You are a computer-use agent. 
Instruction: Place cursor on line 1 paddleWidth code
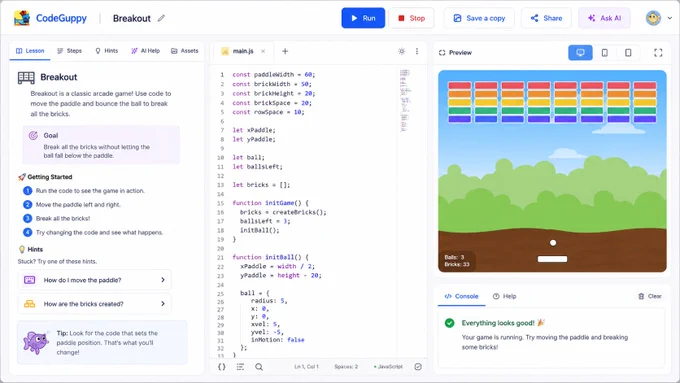click(274, 75)
